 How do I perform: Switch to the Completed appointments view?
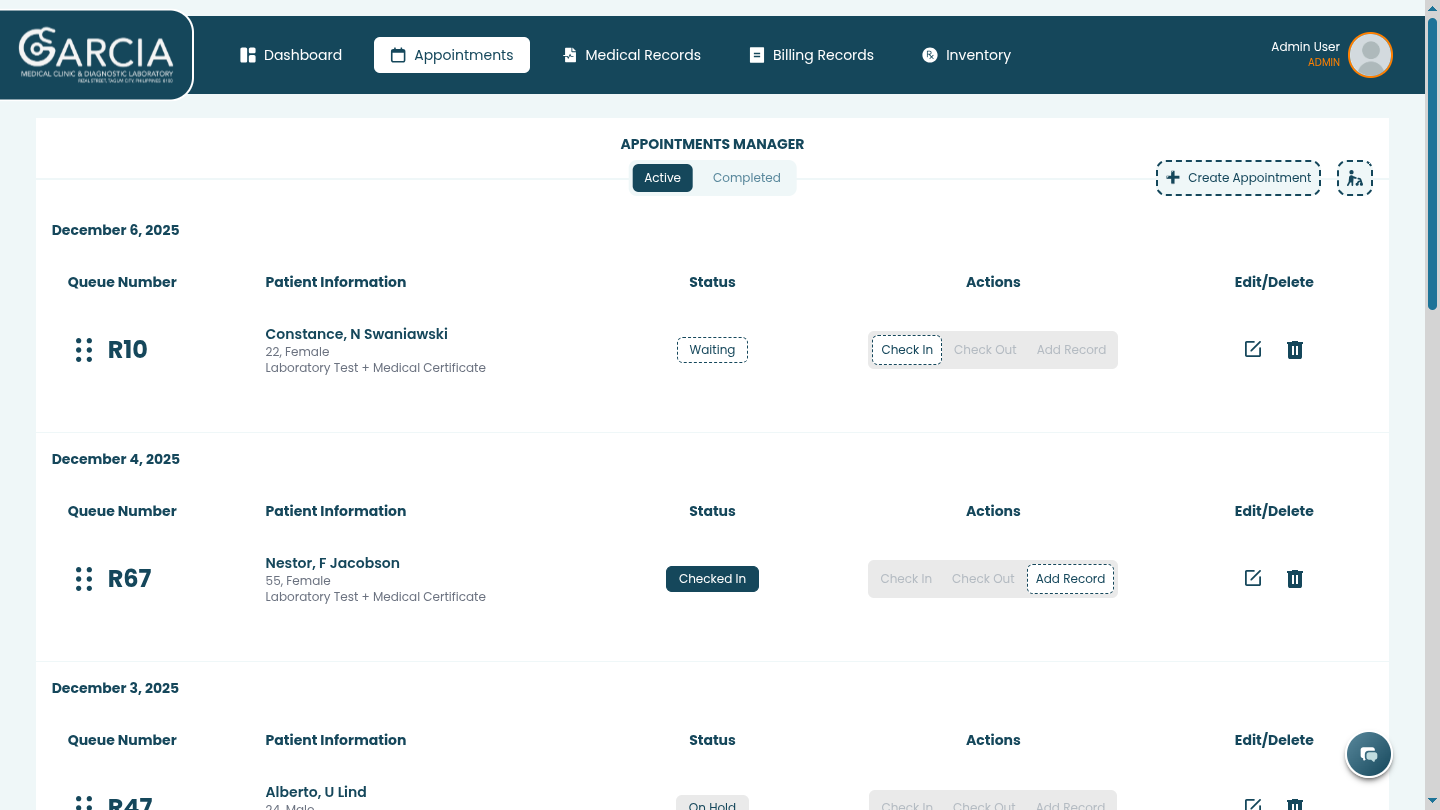point(746,178)
